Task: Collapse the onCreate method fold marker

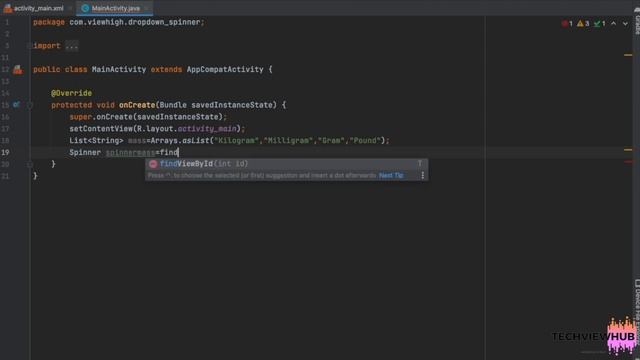Action: pyautogui.click(x=30, y=105)
